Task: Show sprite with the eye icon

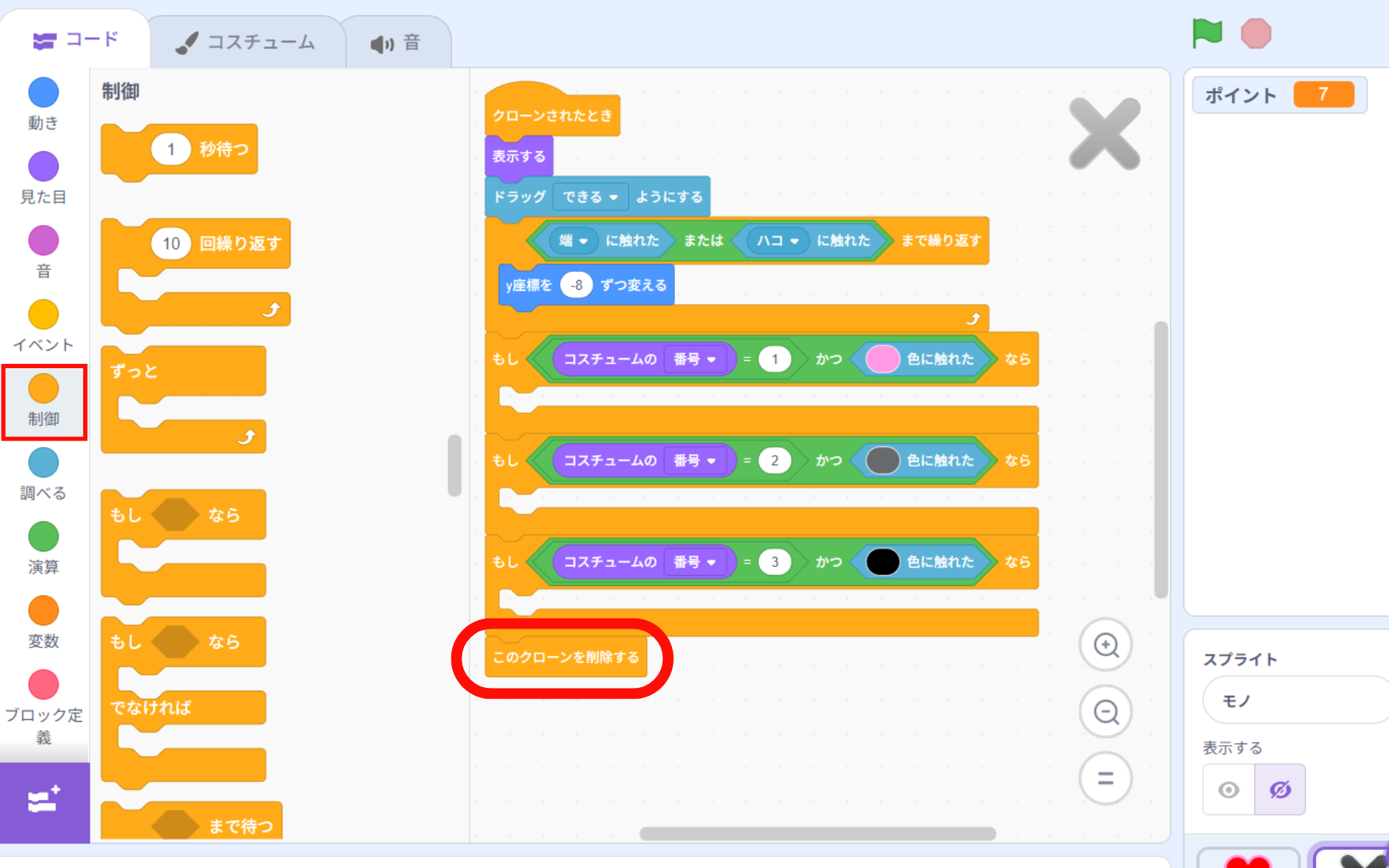Action: coord(1228,790)
